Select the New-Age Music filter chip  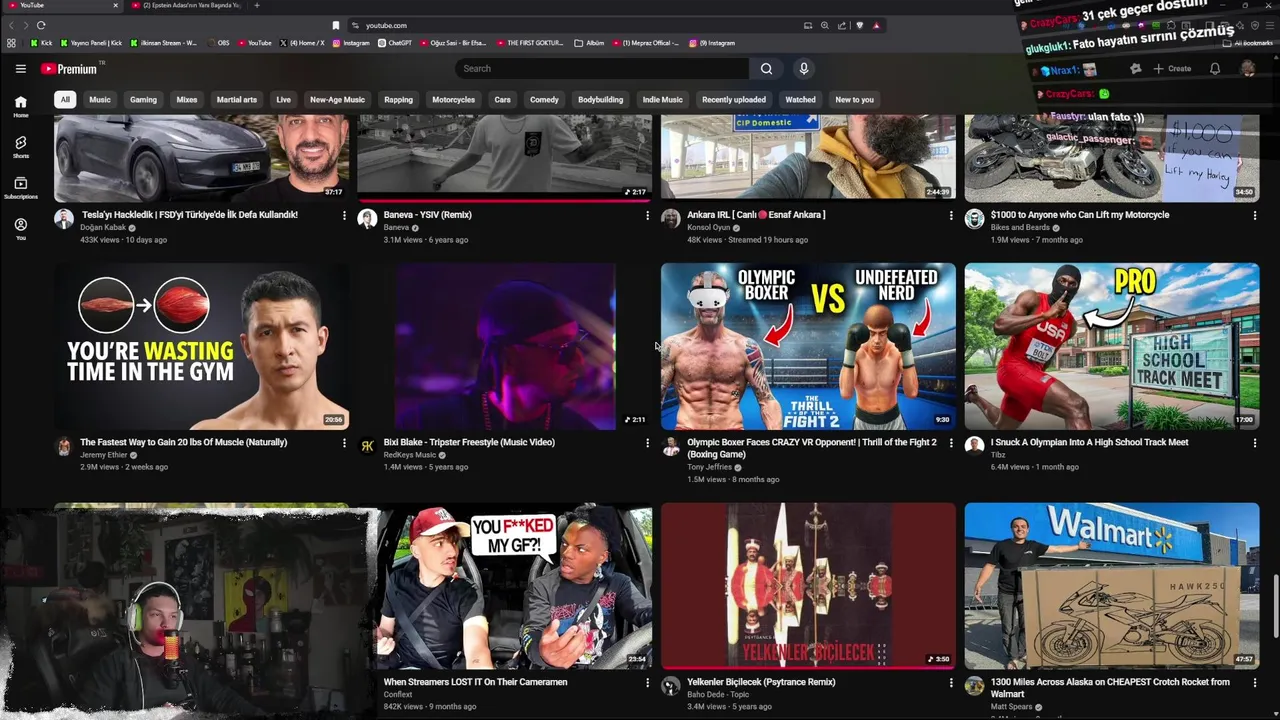coord(337,99)
